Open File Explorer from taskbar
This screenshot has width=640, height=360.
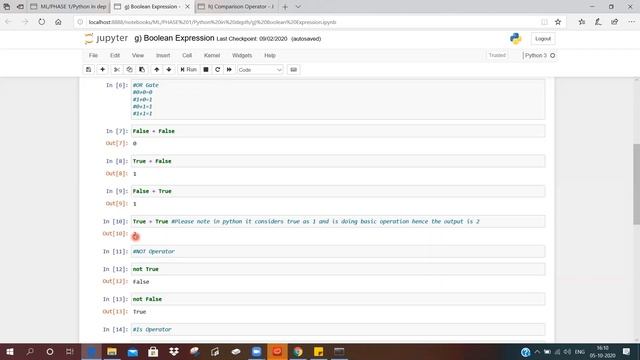coord(112,351)
